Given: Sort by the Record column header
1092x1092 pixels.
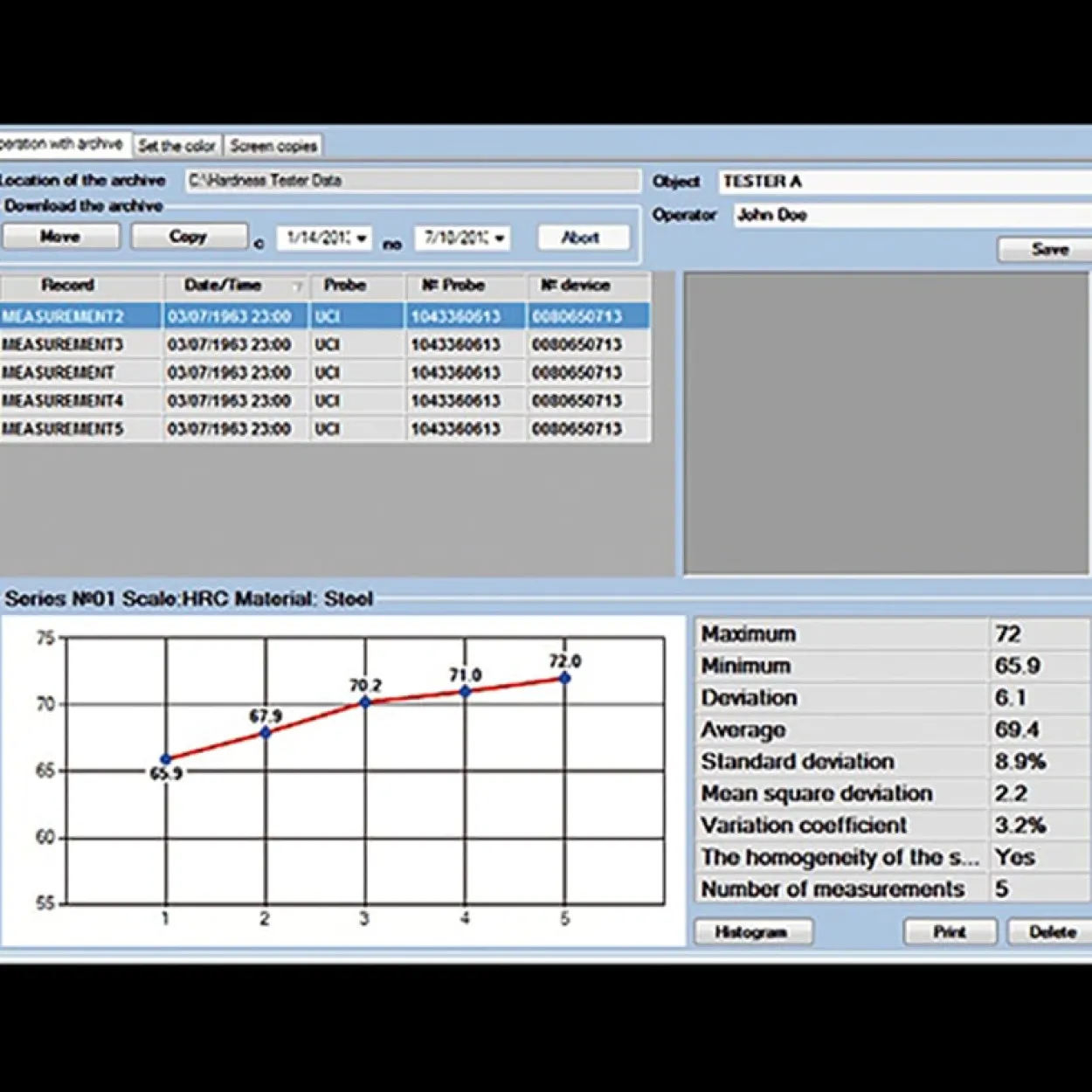Looking at the screenshot, I should [81, 286].
